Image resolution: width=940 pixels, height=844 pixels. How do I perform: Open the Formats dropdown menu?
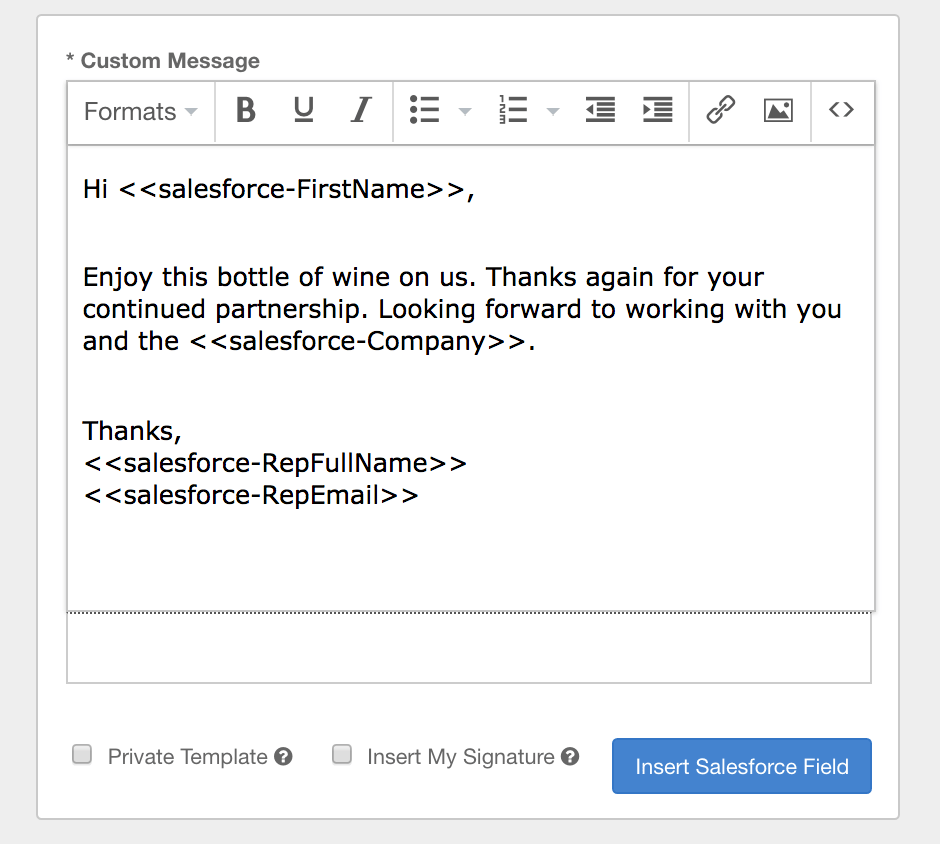coord(140,111)
